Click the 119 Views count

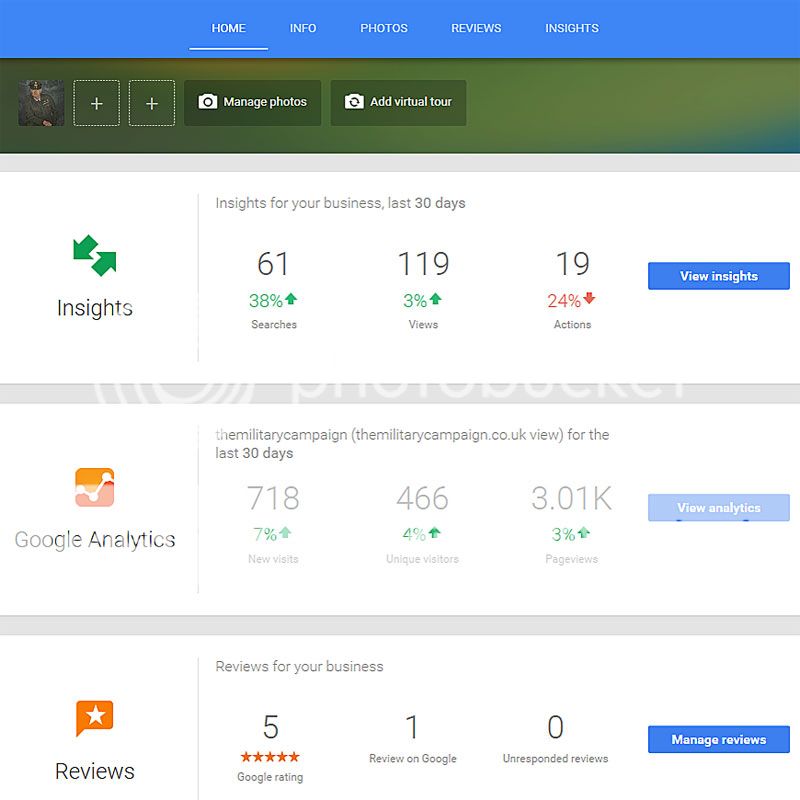coord(423,264)
